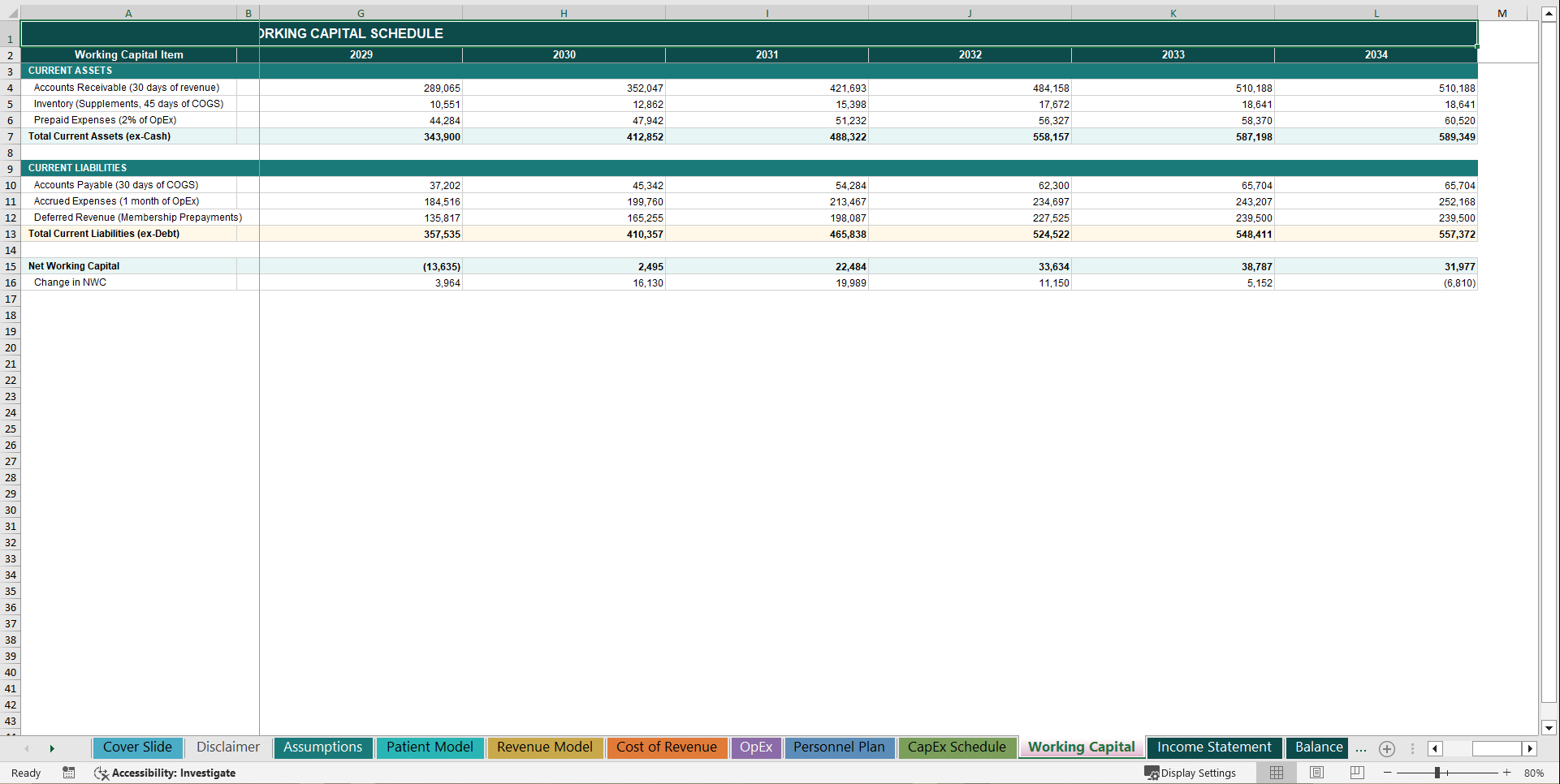Switch to Normal view icon

(x=1277, y=773)
